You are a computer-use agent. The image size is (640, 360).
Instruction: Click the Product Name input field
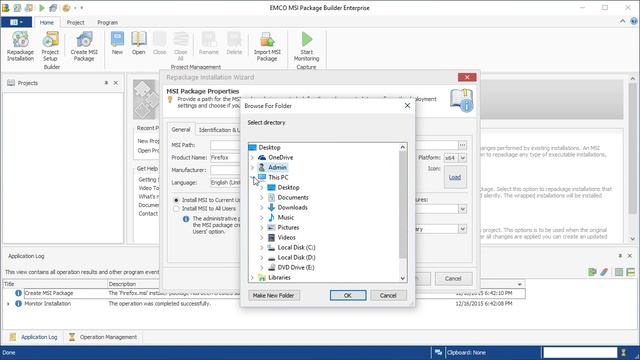click(225, 158)
